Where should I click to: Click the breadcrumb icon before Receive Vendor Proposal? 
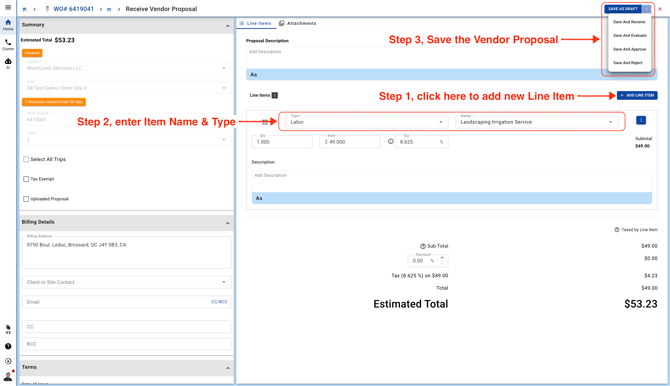point(109,9)
